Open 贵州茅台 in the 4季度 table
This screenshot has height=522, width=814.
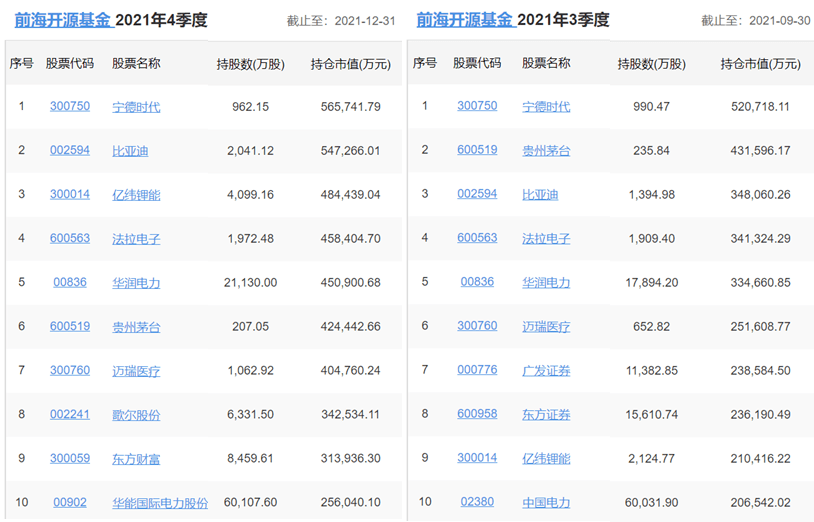tap(136, 327)
